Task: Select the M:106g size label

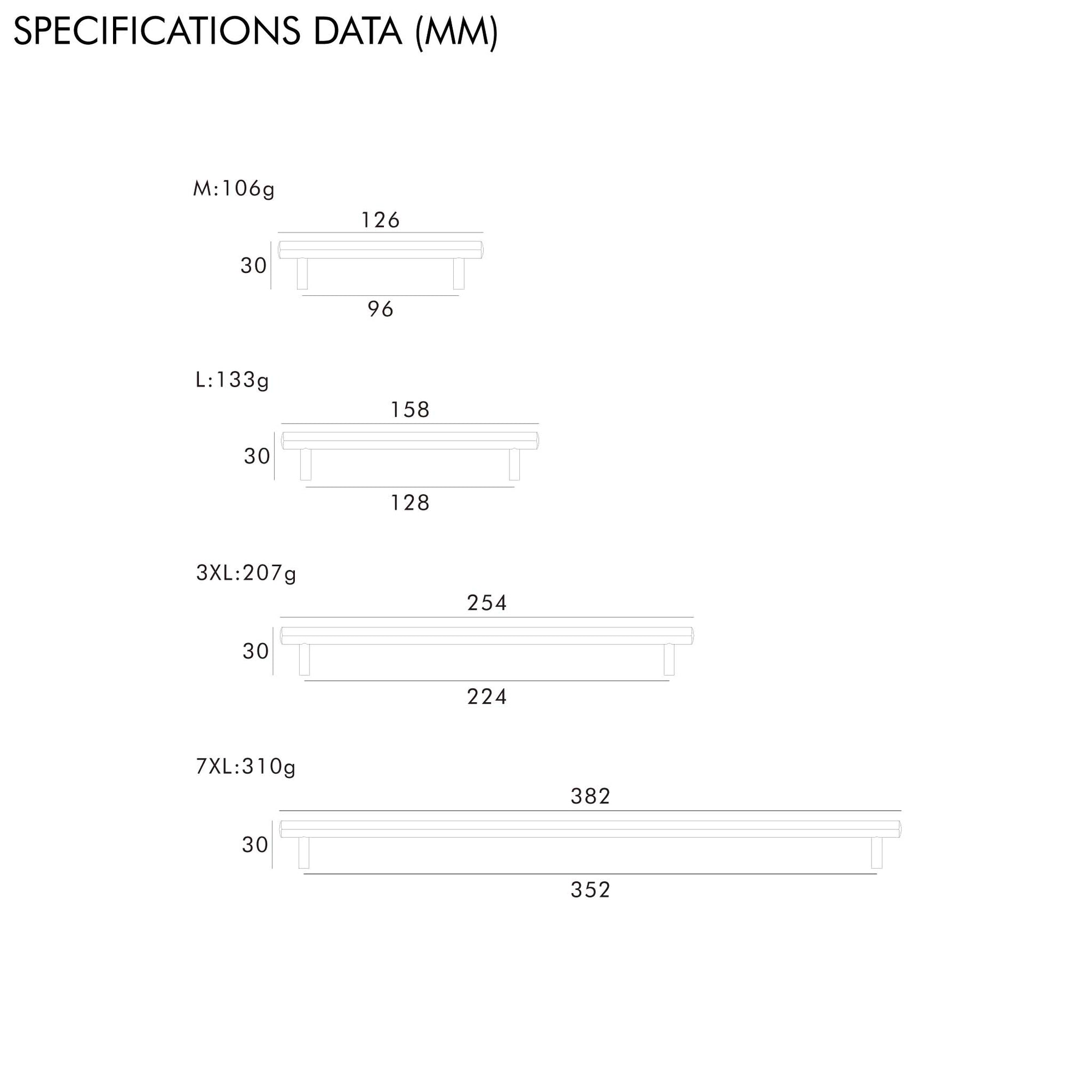Action: (x=234, y=188)
